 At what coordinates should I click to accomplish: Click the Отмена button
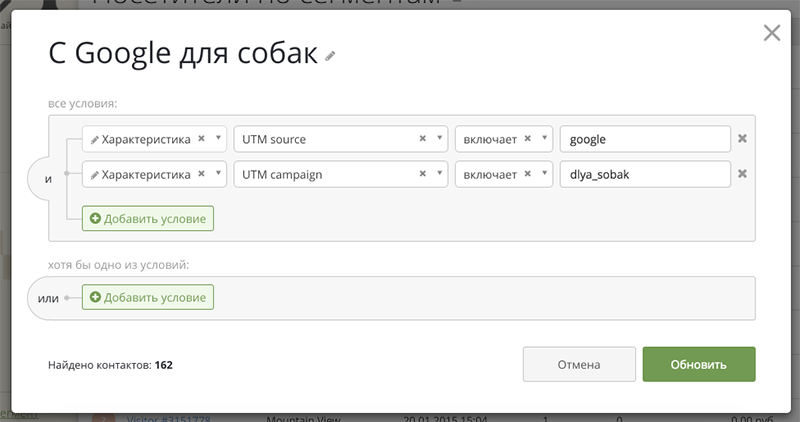(579, 364)
